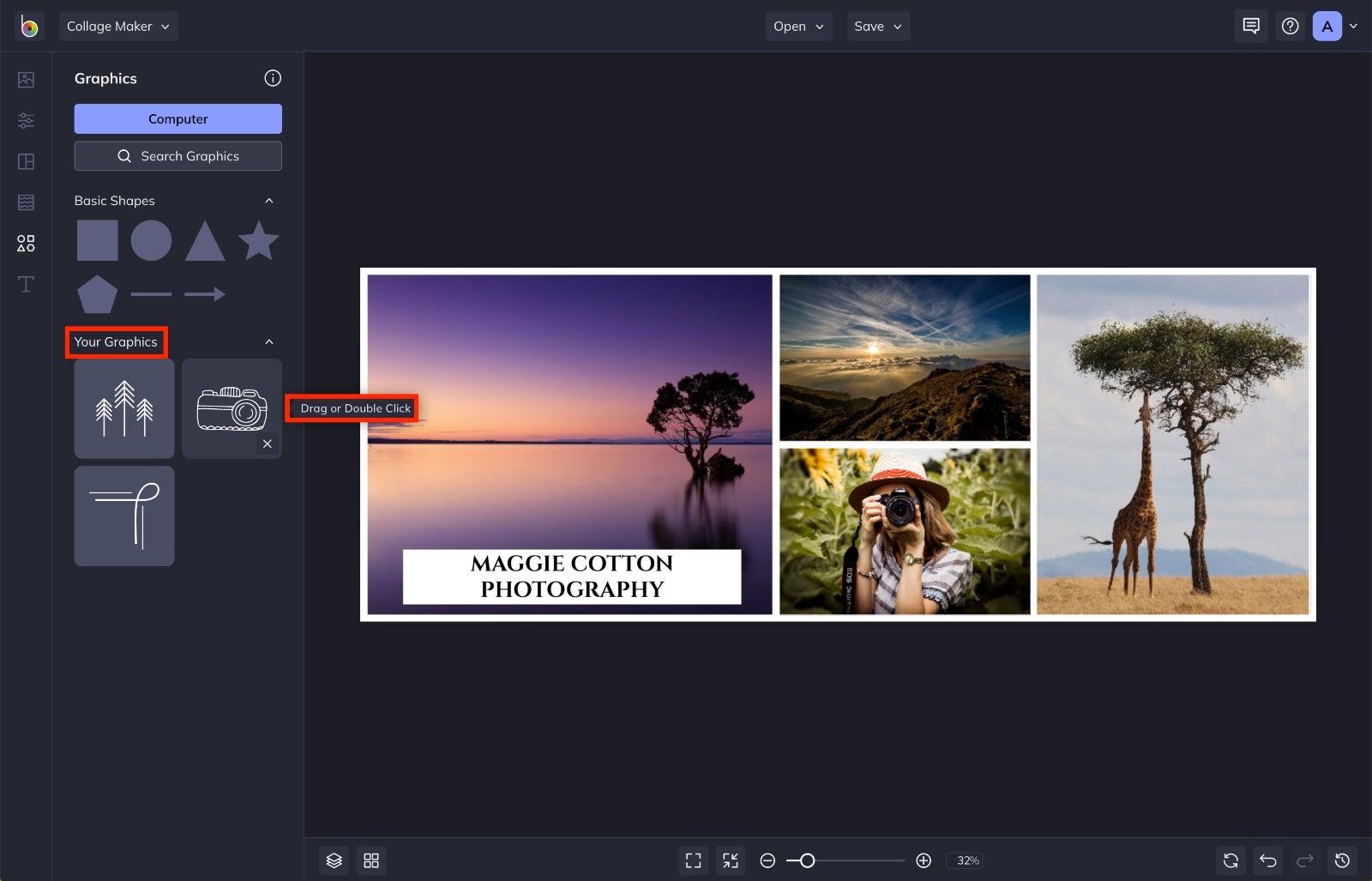Adjust the zoom slider at the bottom
This screenshot has width=1372, height=881.
point(806,860)
